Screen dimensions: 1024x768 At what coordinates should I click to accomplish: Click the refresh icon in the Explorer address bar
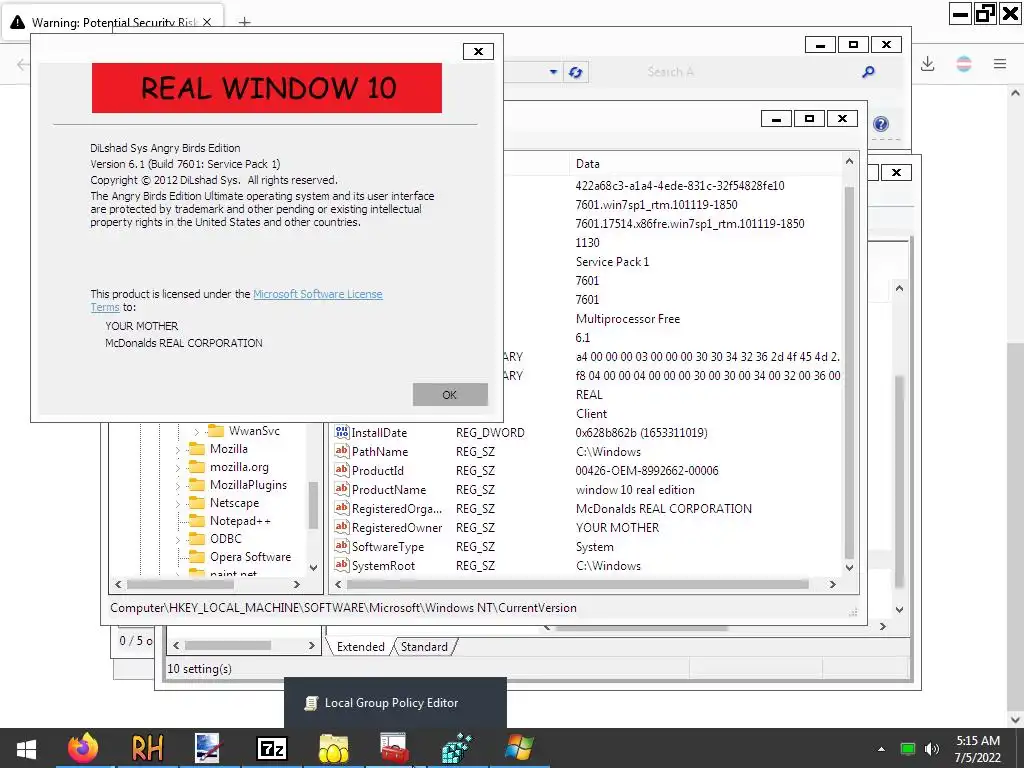click(x=575, y=72)
